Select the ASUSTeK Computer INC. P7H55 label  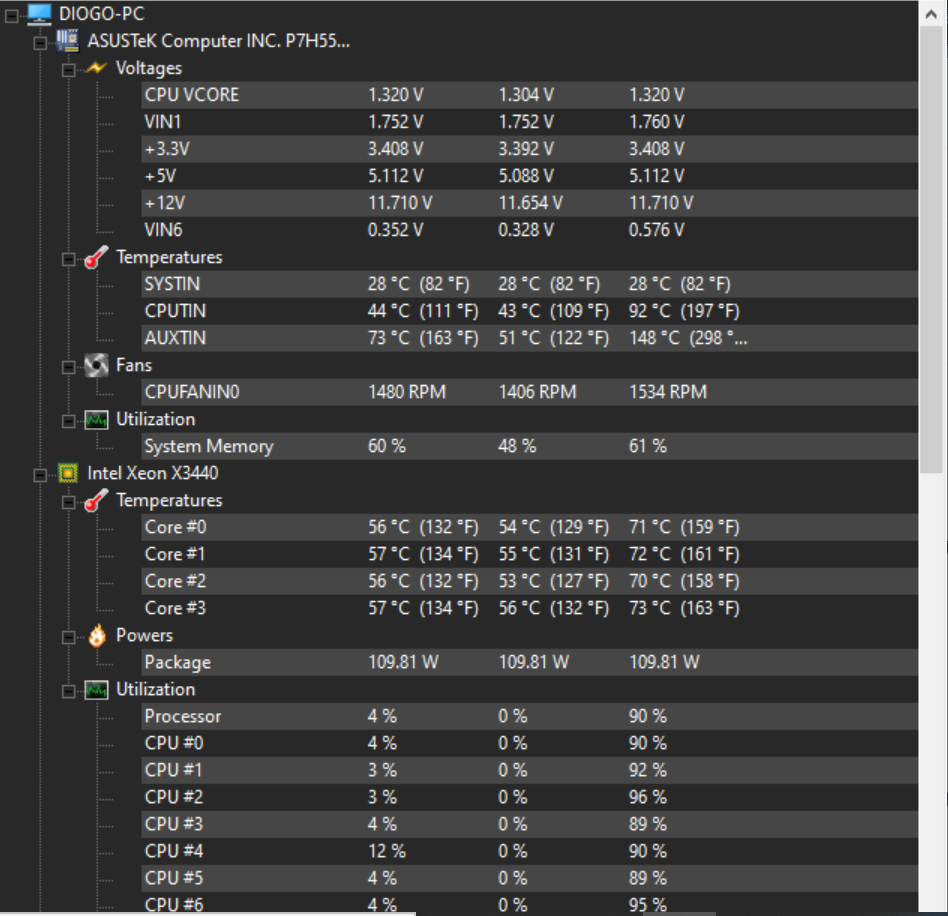[x=218, y=41]
